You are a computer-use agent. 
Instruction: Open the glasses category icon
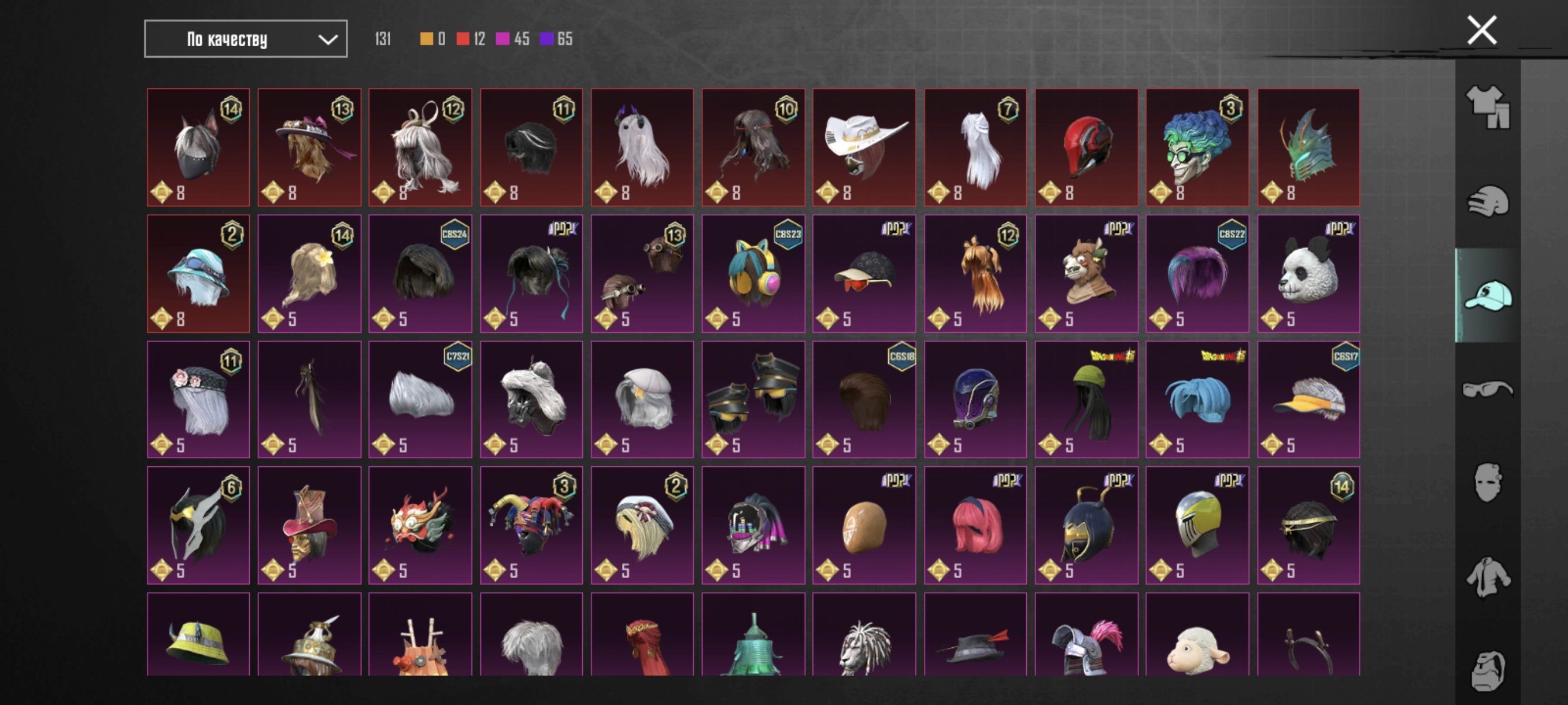coord(1488,388)
